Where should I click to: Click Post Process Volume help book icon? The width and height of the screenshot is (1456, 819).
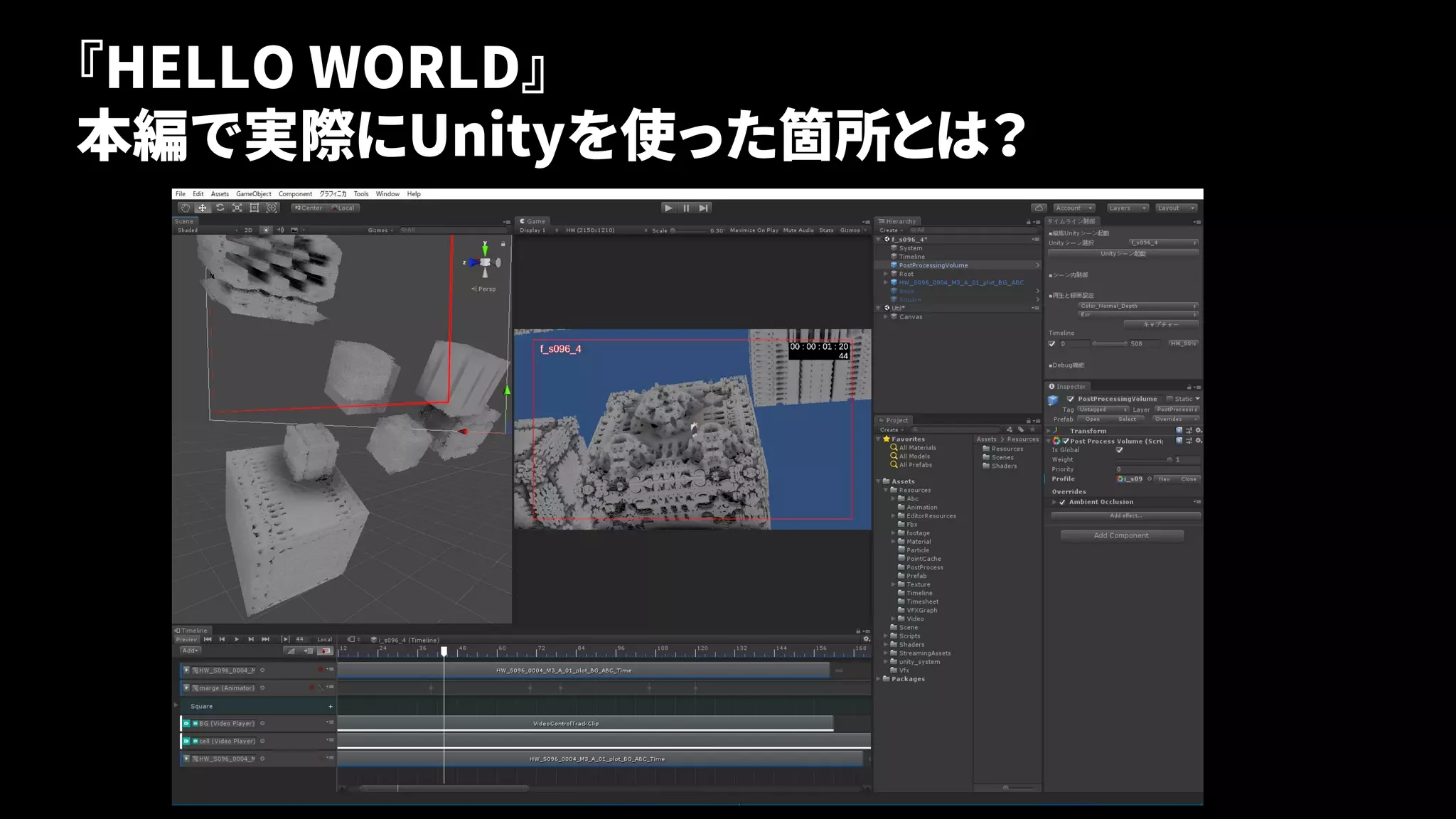(1179, 441)
